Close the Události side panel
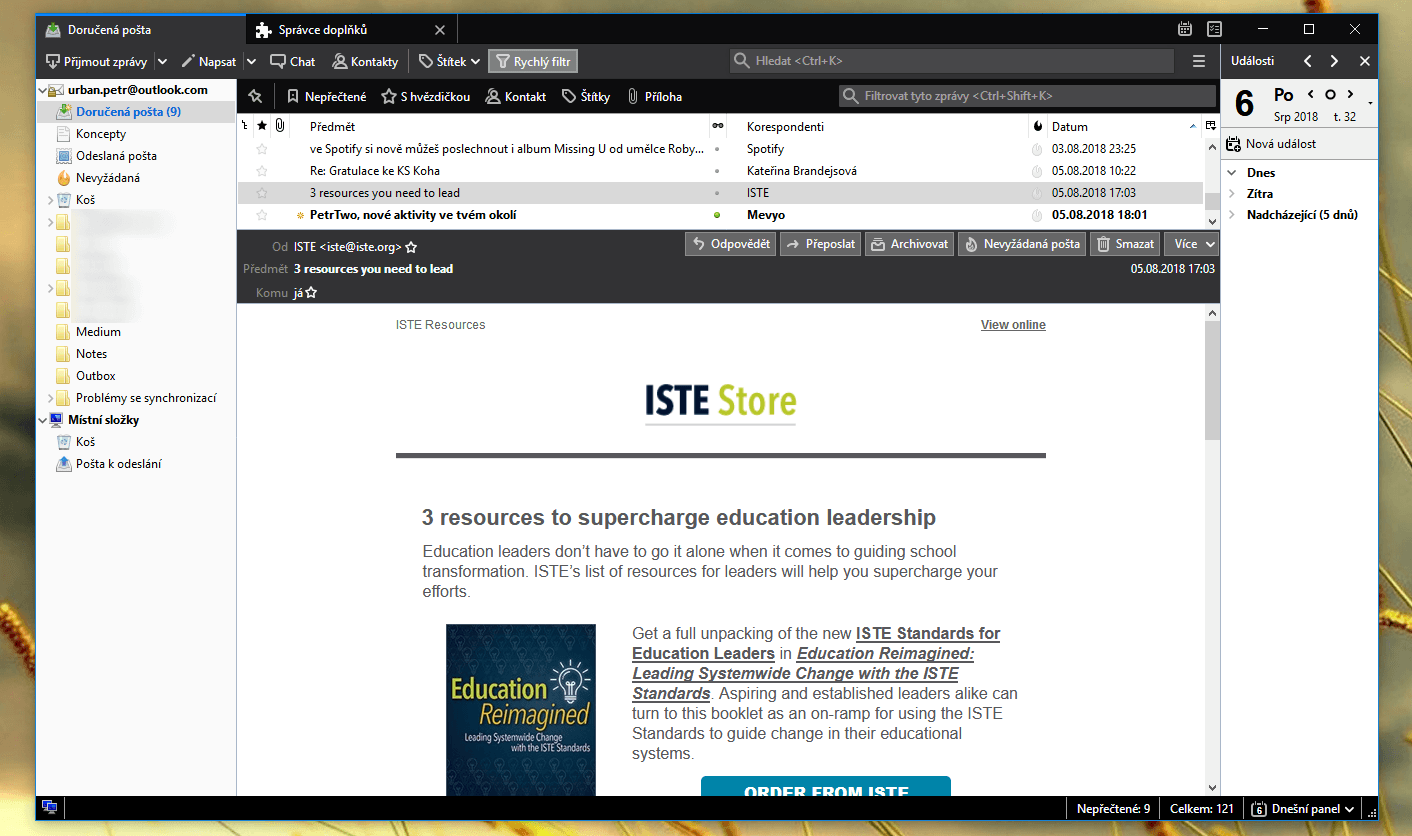This screenshot has height=836, width=1412. pyautogui.click(x=1364, y=61)
